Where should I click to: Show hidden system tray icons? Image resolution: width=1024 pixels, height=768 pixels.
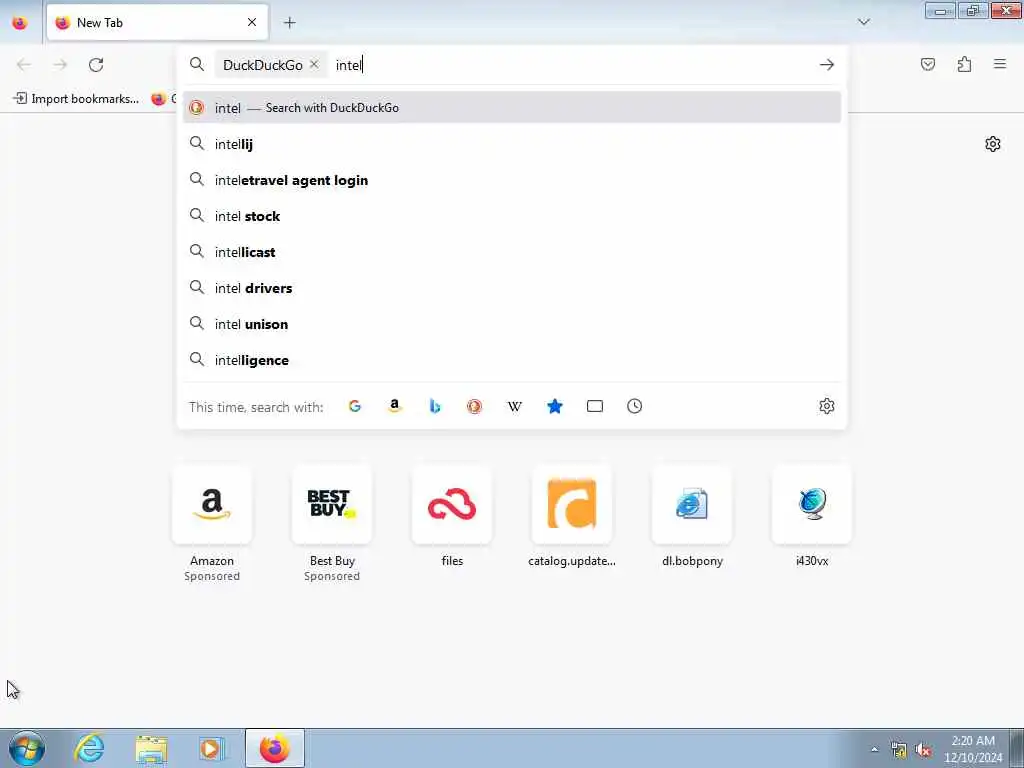(874, 750)
